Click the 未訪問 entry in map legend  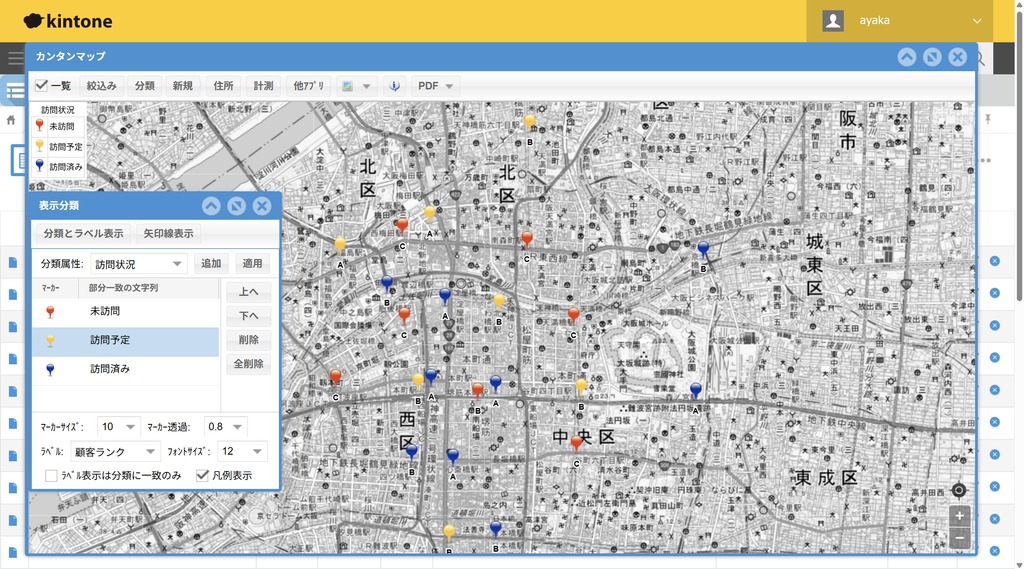(57, 127)
